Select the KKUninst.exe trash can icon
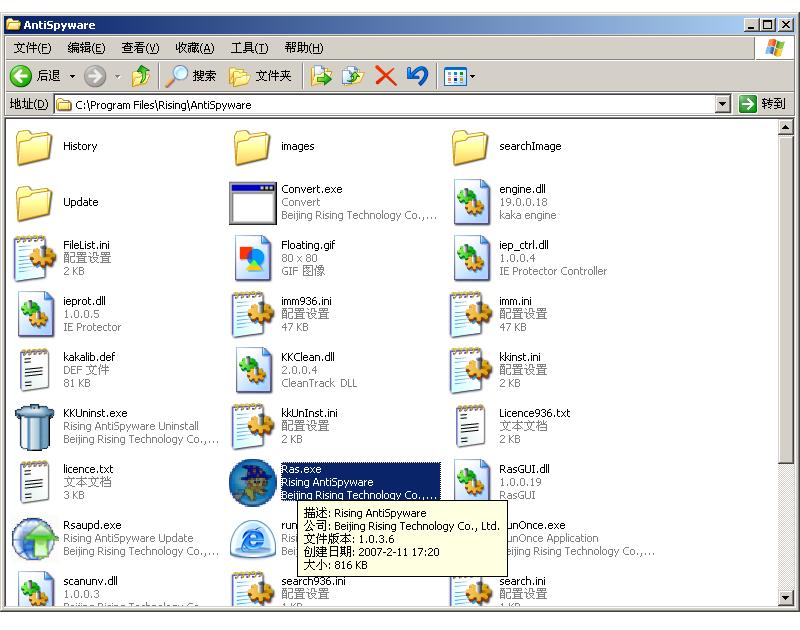 [x=34, y=427]
